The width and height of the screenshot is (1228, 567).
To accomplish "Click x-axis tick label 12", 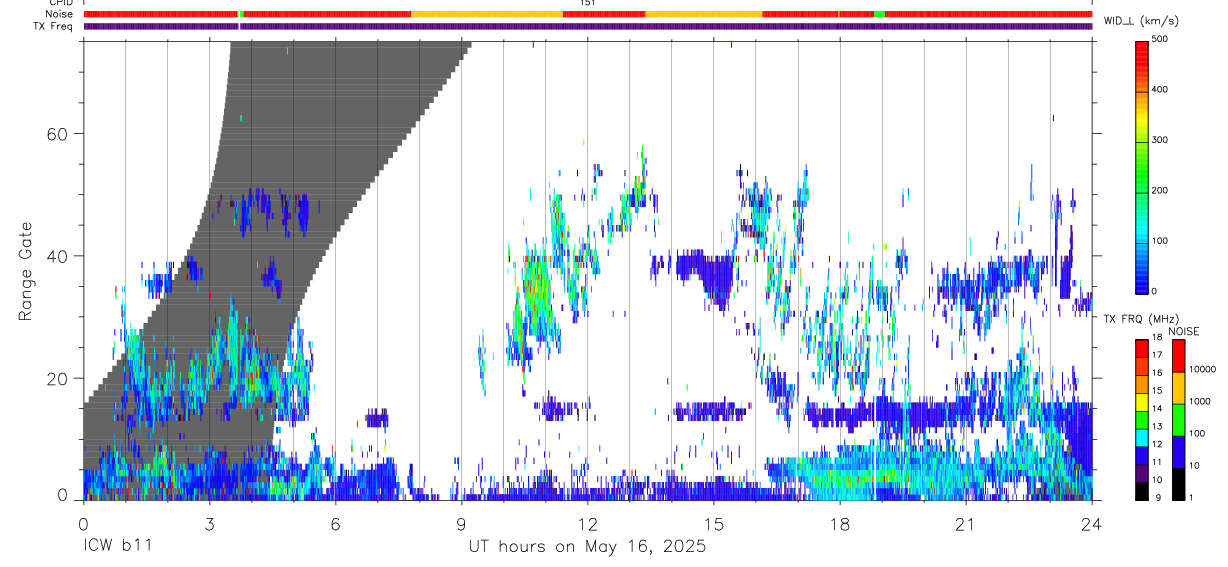I will [x=588, y=525].
